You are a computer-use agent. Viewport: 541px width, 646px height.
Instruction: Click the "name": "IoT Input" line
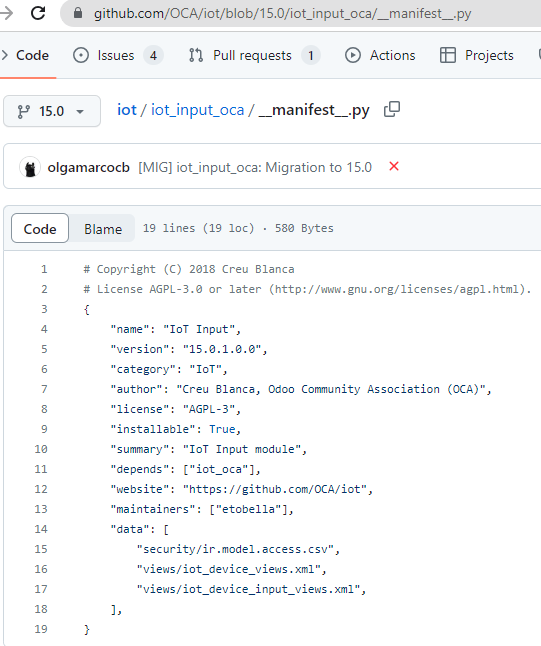coord(176,329)
